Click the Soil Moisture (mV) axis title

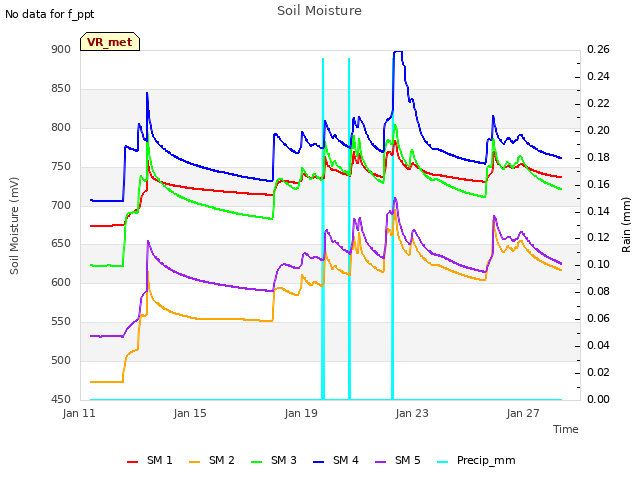coord(14,226)
